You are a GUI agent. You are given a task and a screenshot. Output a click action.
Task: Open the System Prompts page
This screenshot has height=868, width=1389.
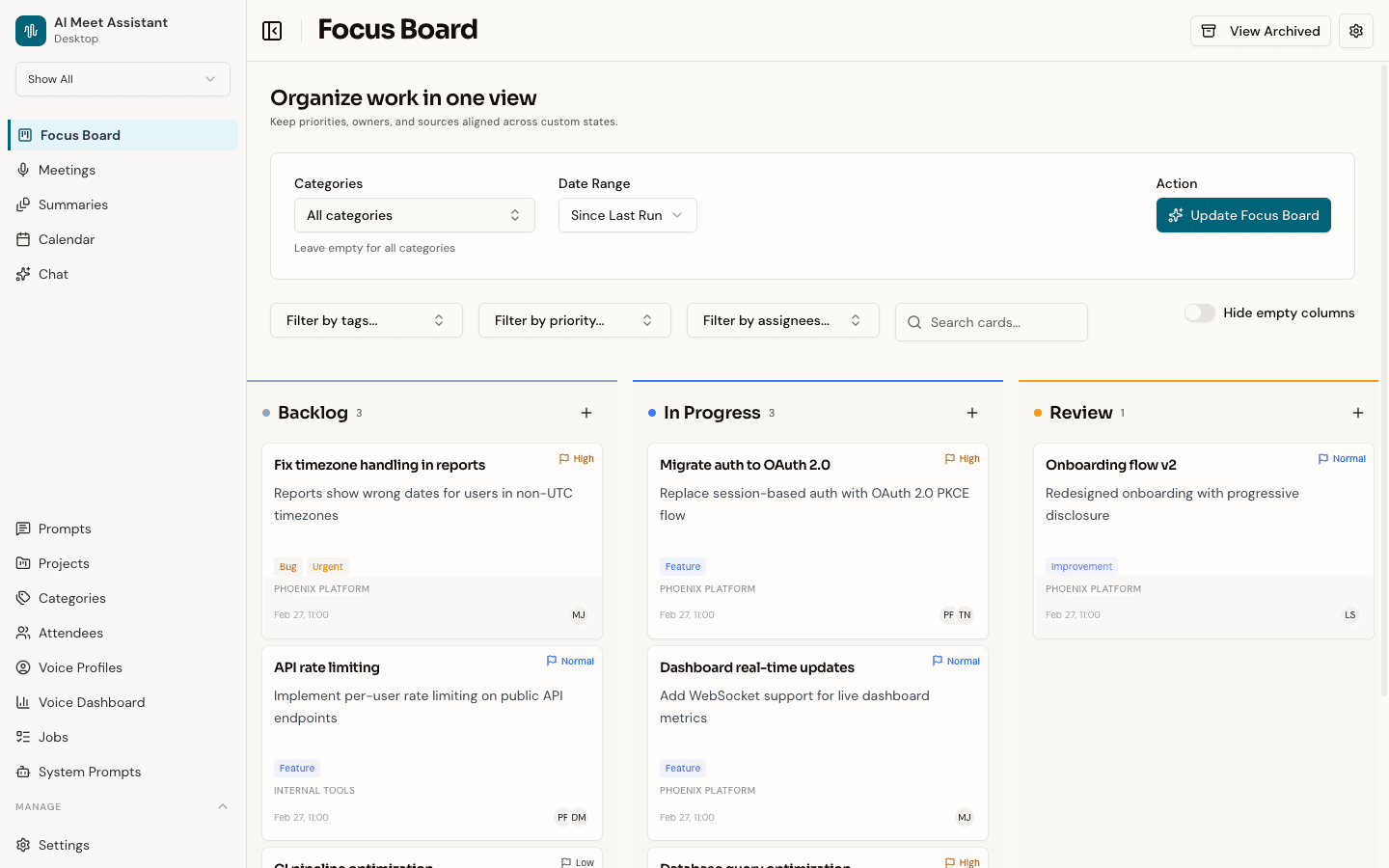tap(88, 772)
